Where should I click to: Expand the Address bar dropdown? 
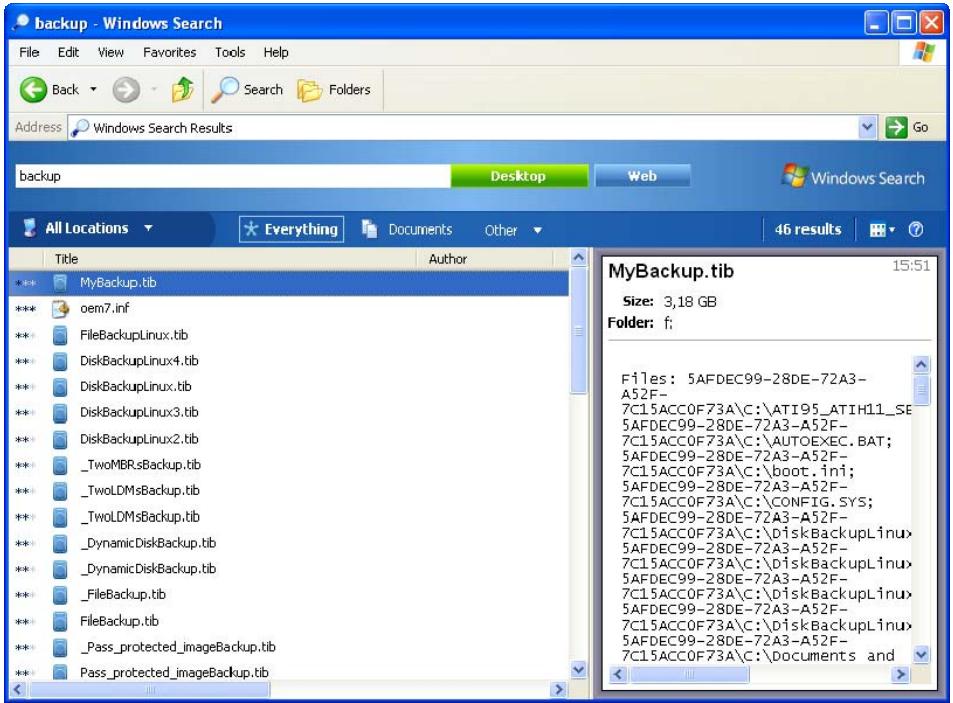click(867, 128)
